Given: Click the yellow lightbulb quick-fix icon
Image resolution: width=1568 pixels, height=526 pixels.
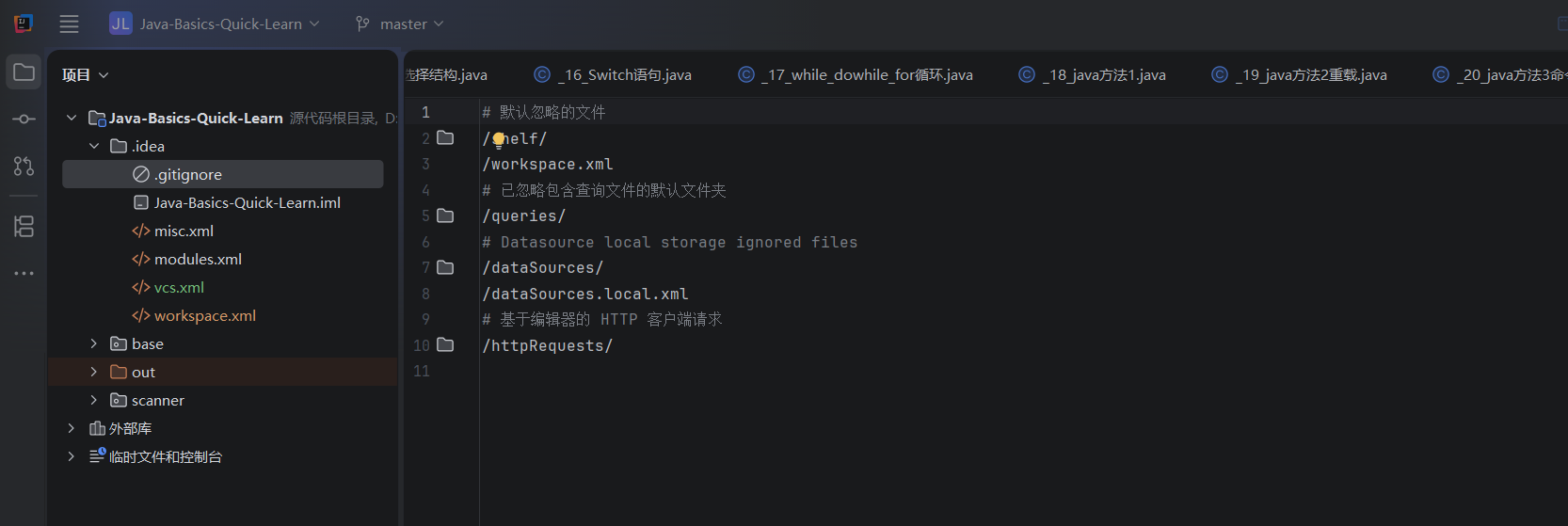Looking at the screenshot, I should tap(499, 140).
